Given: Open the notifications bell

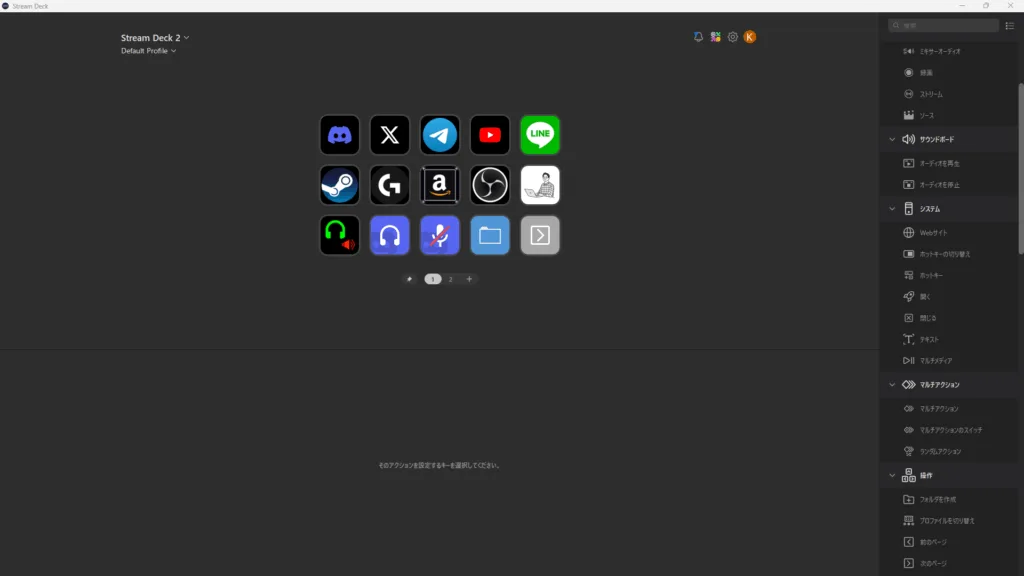Looking at the screenshot, I should (698, 37).
